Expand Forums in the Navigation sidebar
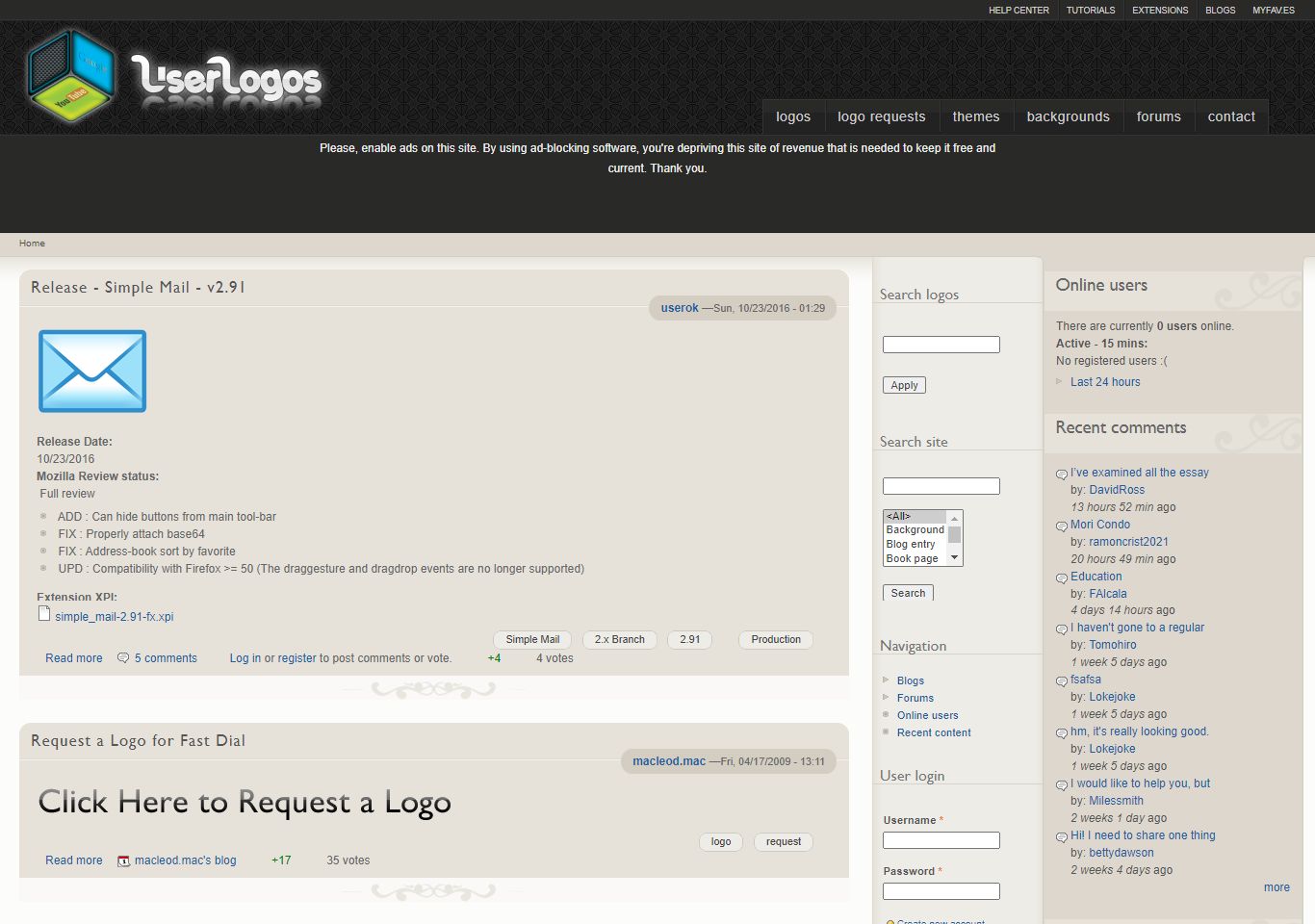 coord(888,698)
